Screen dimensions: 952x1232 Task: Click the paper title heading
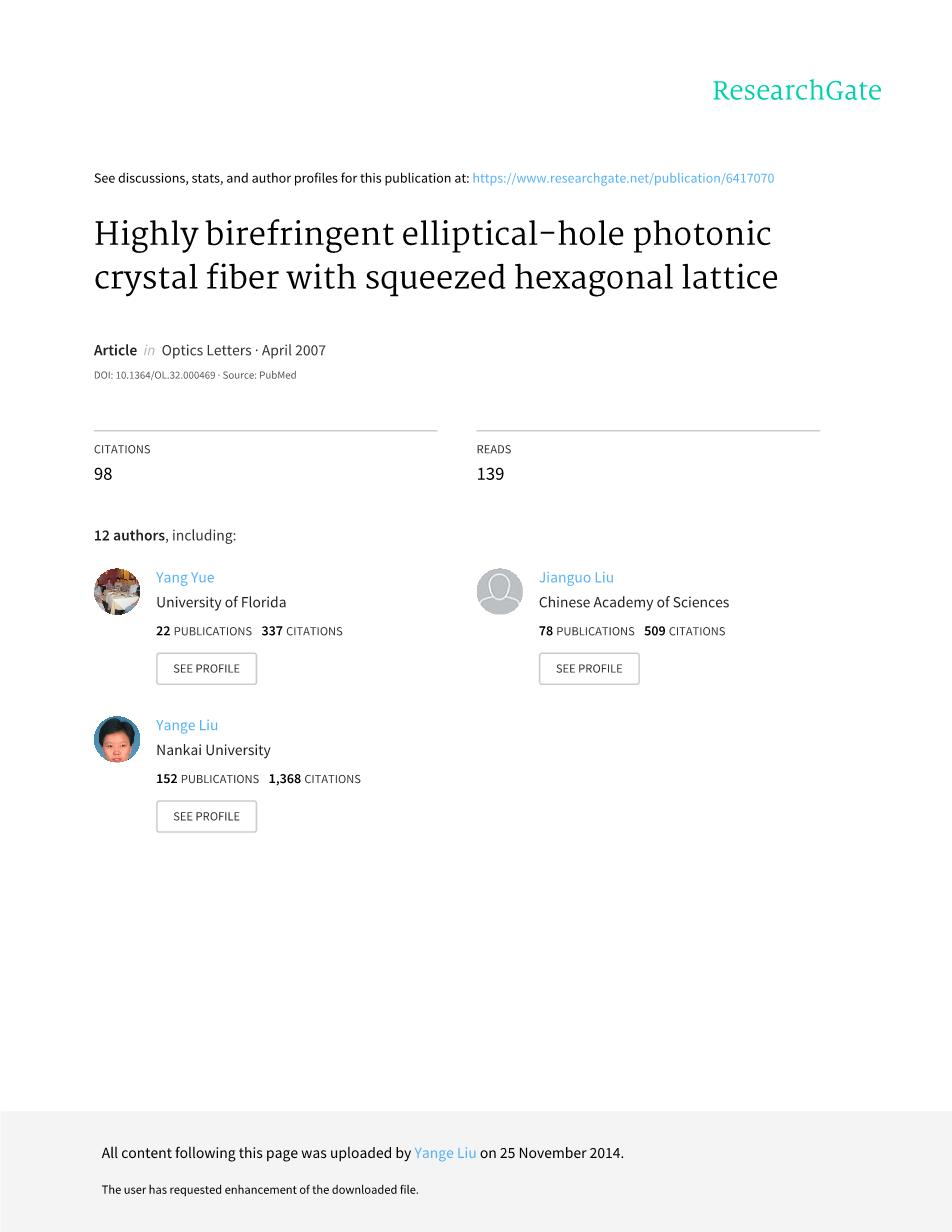(435, 255)
